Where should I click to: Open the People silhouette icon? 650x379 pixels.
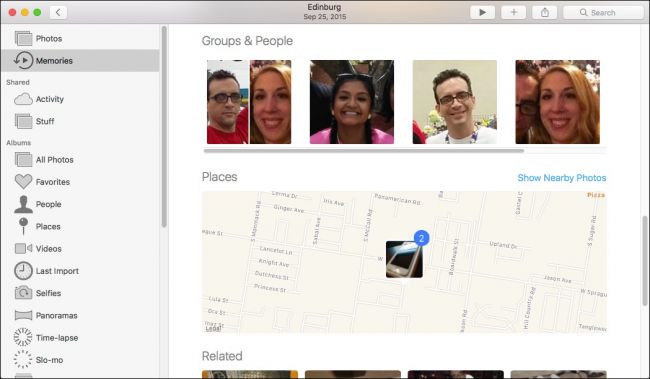click(23, 204)
